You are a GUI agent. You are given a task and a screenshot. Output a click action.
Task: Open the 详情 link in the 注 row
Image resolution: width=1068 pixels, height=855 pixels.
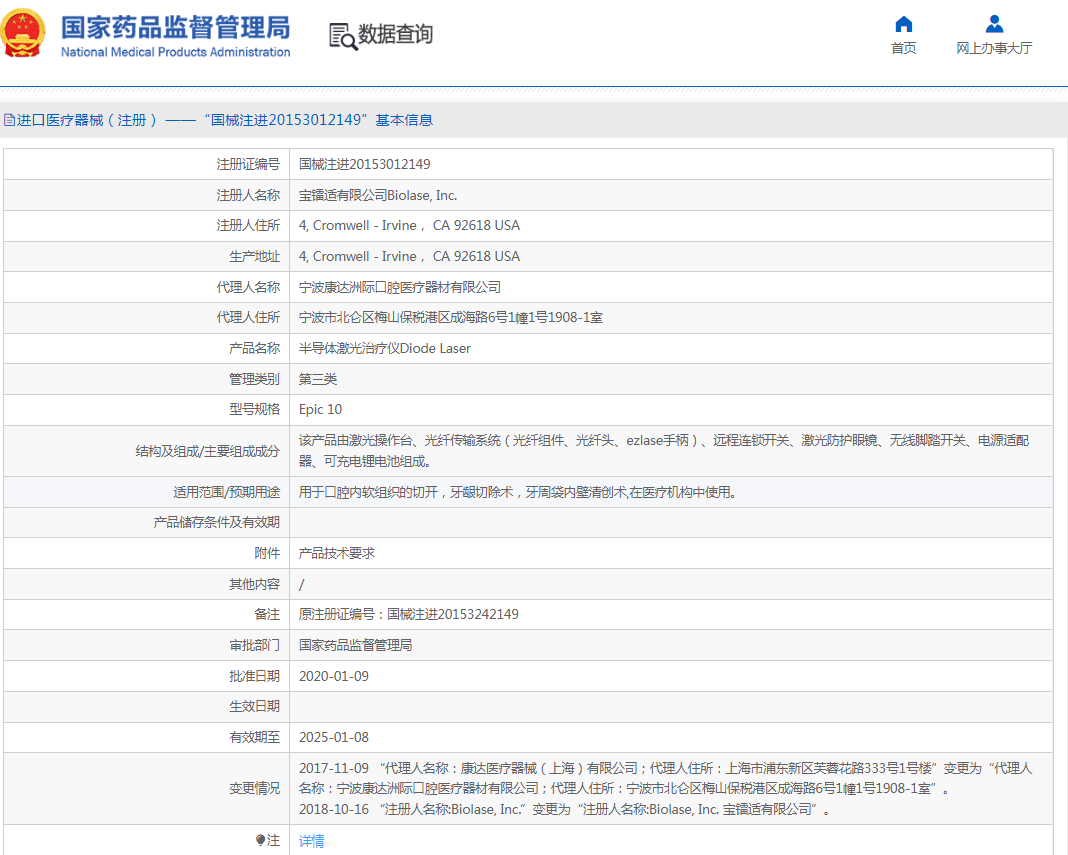tap(312, 841)
